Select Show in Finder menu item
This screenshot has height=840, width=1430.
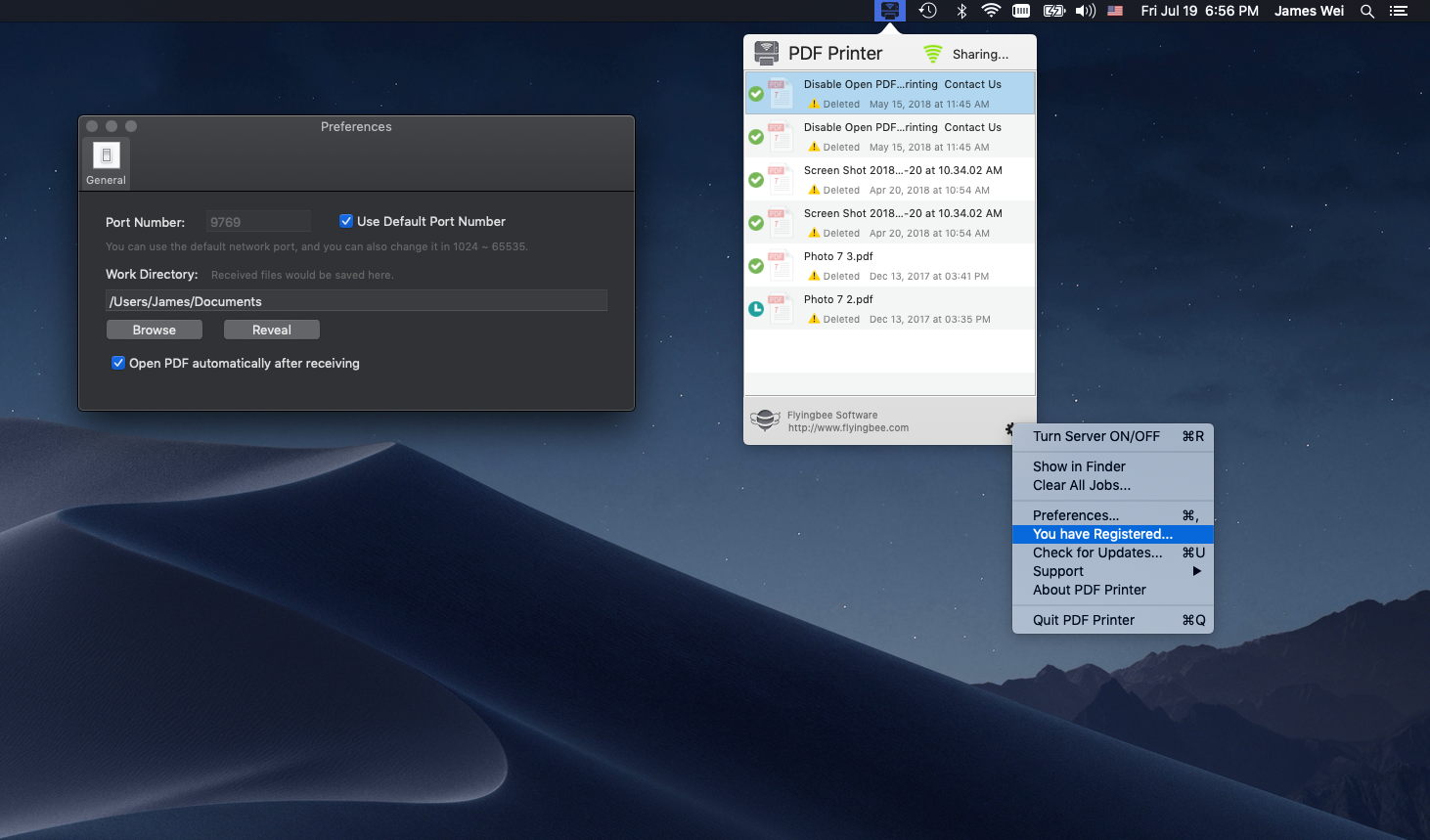pyautogui.click(x=1113, y=466)
